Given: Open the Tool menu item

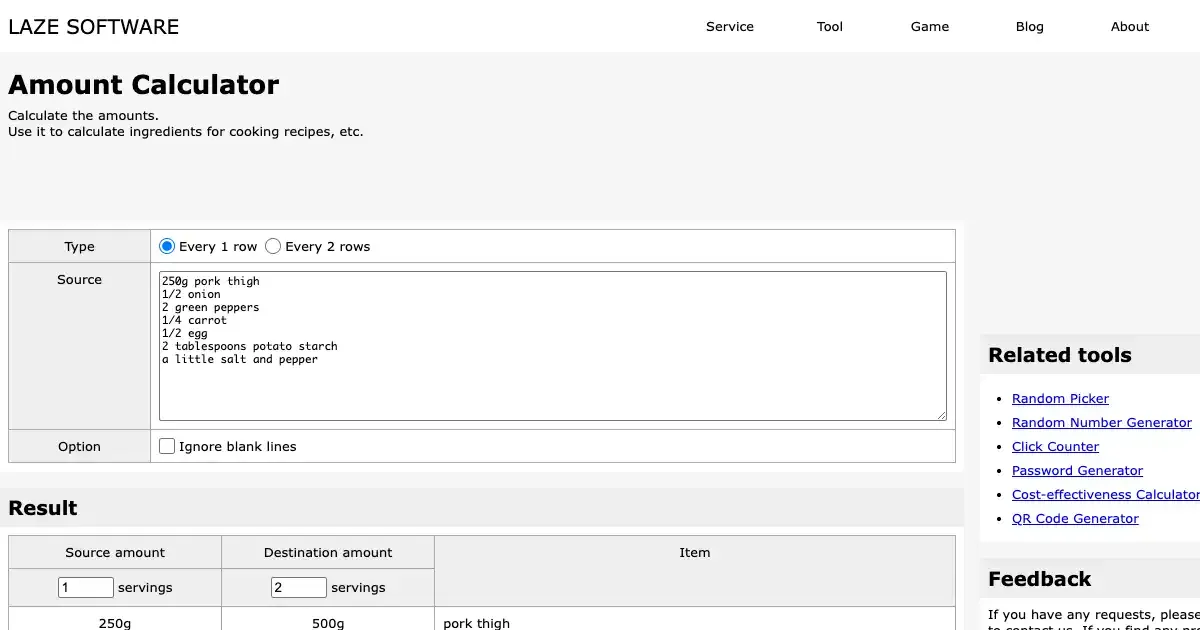Looking at the screenshot, I should click(x=829, y=27).
